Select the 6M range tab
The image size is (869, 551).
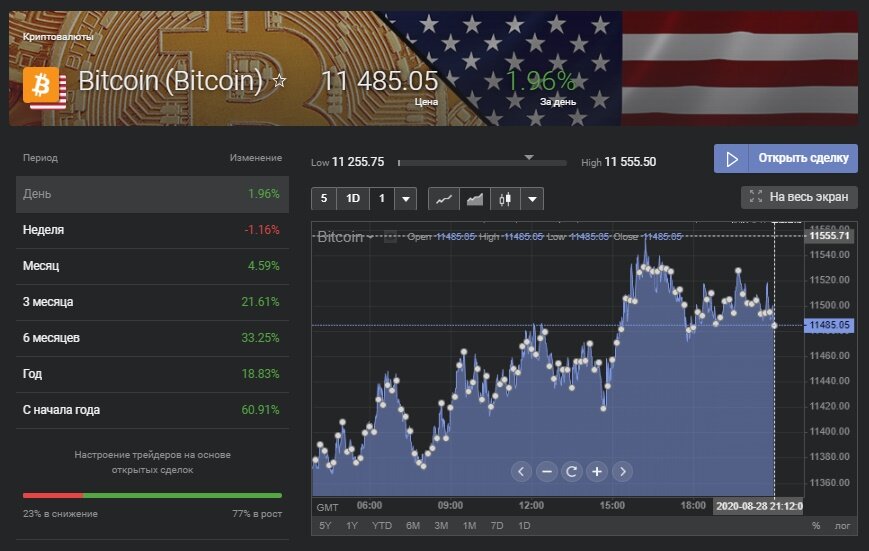[x=412, y=525]
